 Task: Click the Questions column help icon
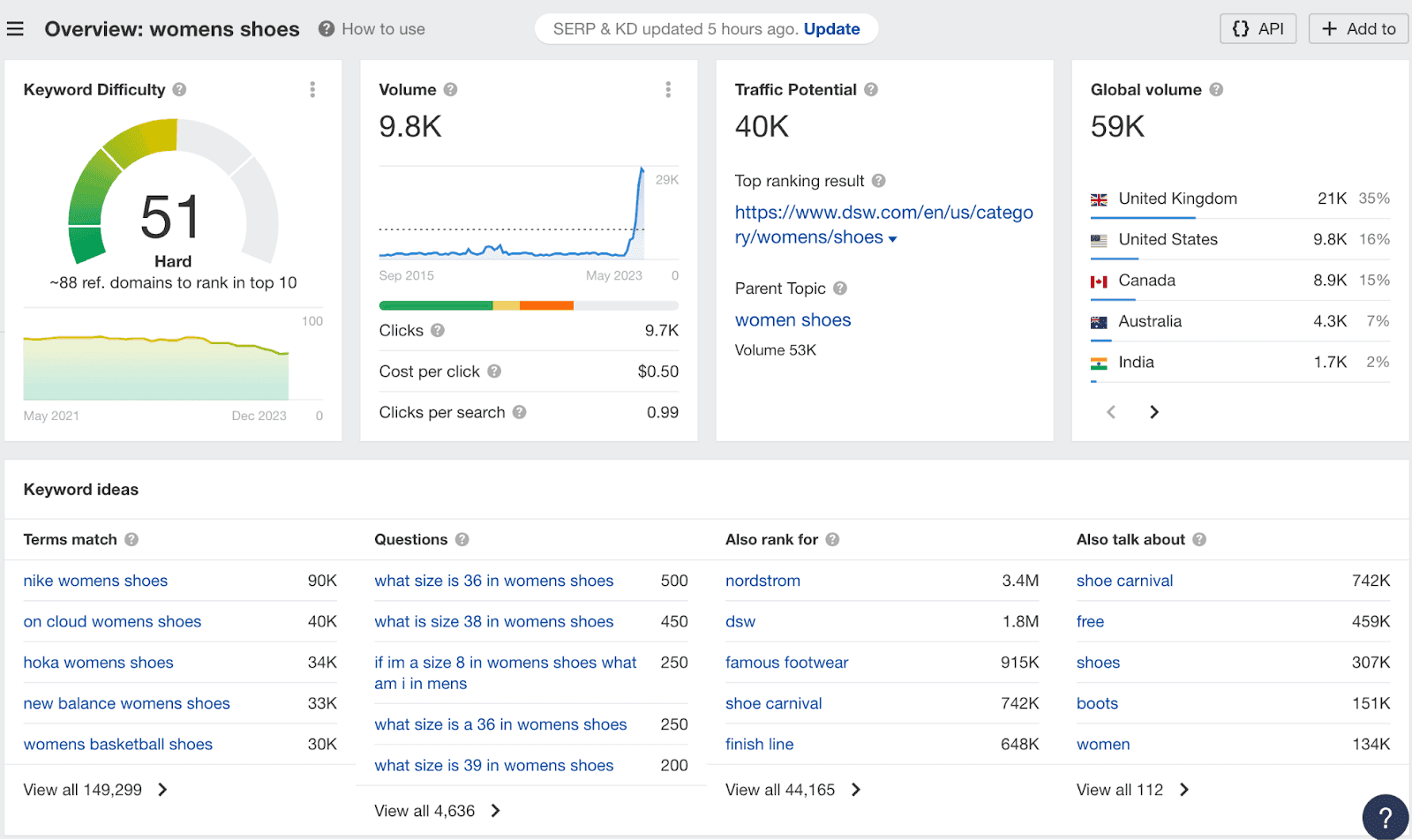[462, 539]
